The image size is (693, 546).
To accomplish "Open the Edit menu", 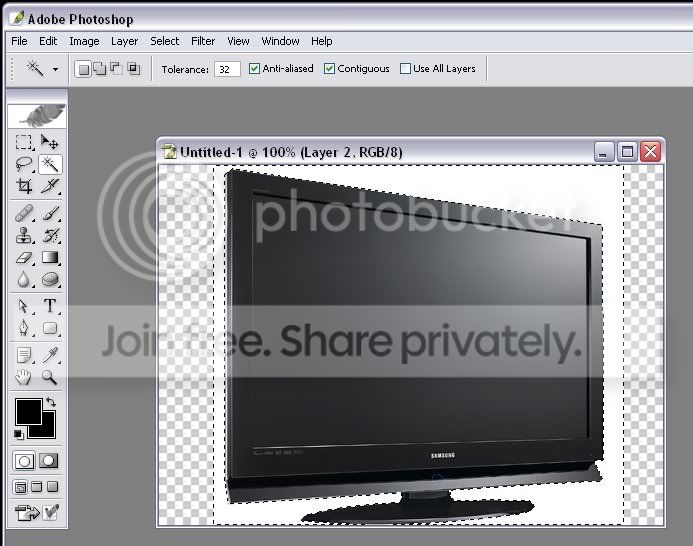I will (48, 41).
